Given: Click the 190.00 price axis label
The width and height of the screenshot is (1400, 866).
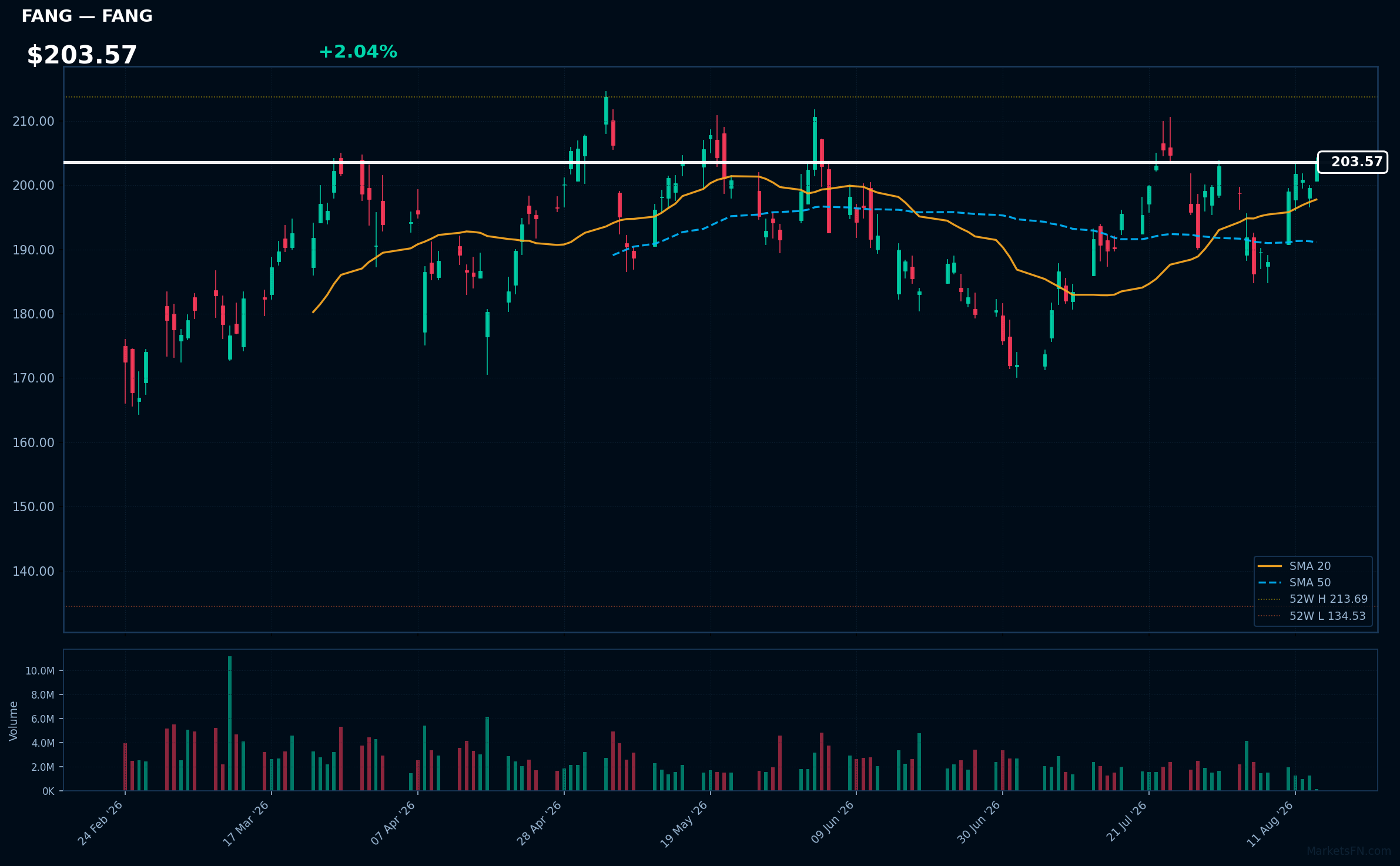Looking at the screenshot, I should 34,250.
